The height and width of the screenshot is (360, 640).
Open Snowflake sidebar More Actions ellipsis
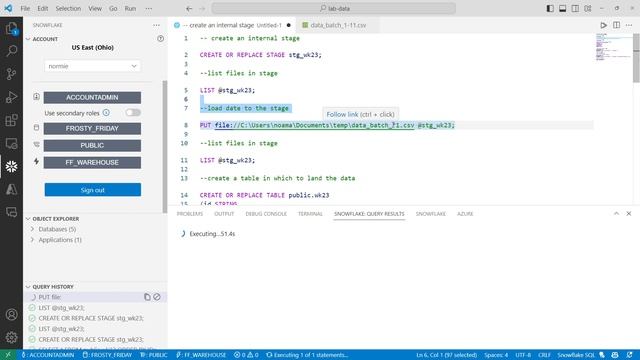click(156, 25)
